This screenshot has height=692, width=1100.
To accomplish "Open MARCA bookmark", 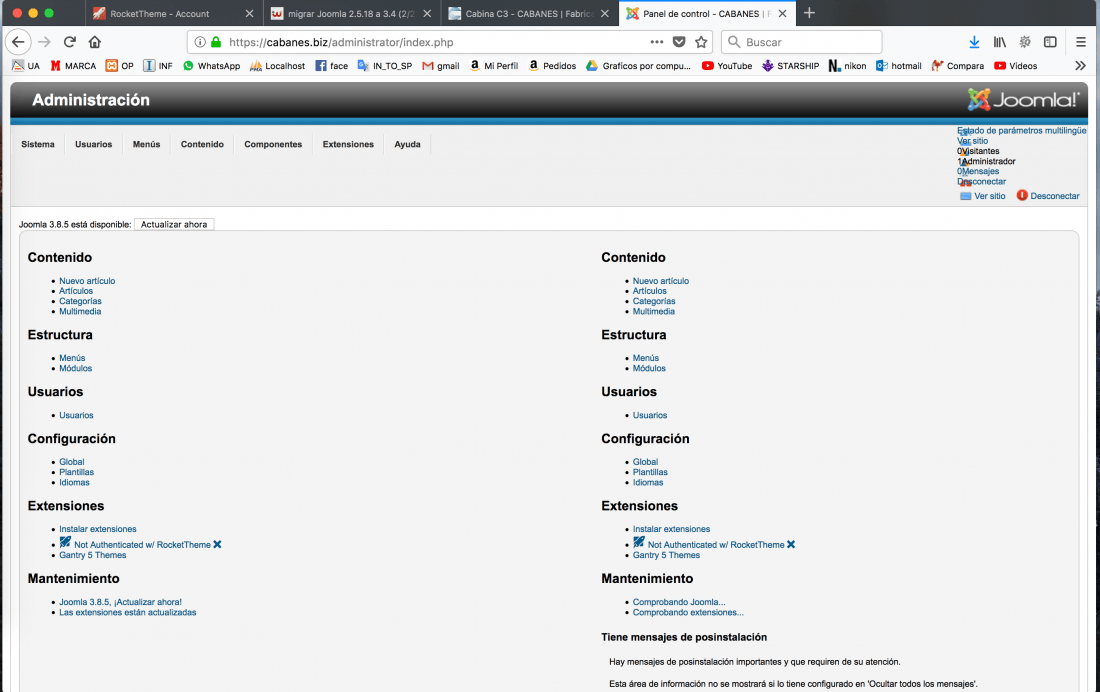I will [73, 66].
